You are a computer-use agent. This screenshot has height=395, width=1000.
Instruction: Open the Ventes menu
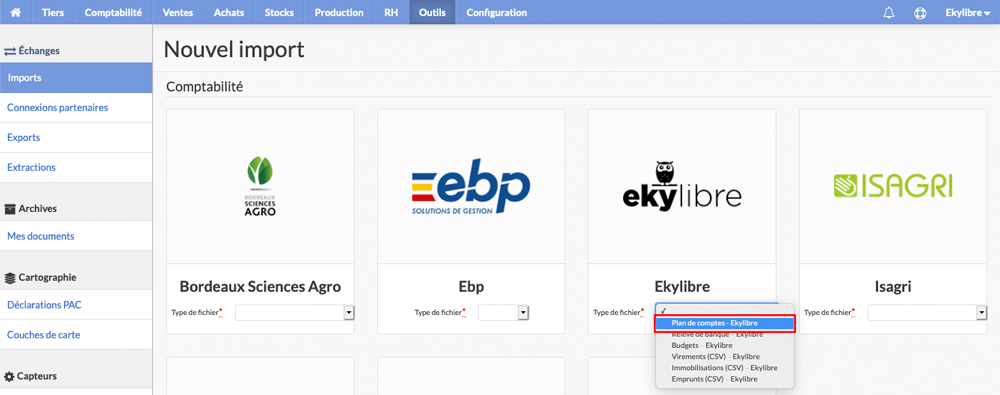click(178, 12)
